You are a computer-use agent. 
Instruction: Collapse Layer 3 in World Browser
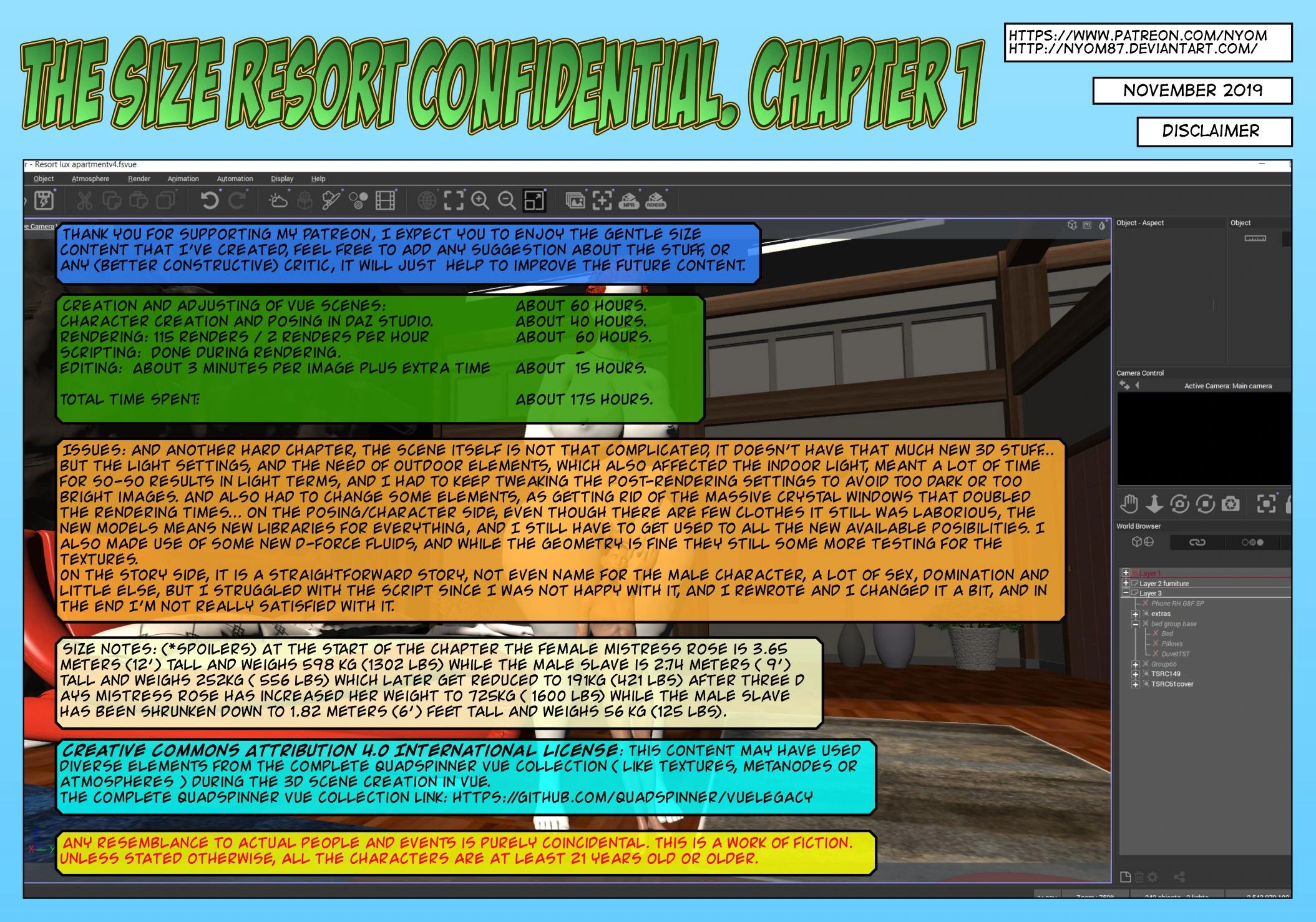(x=1126, y=594)
